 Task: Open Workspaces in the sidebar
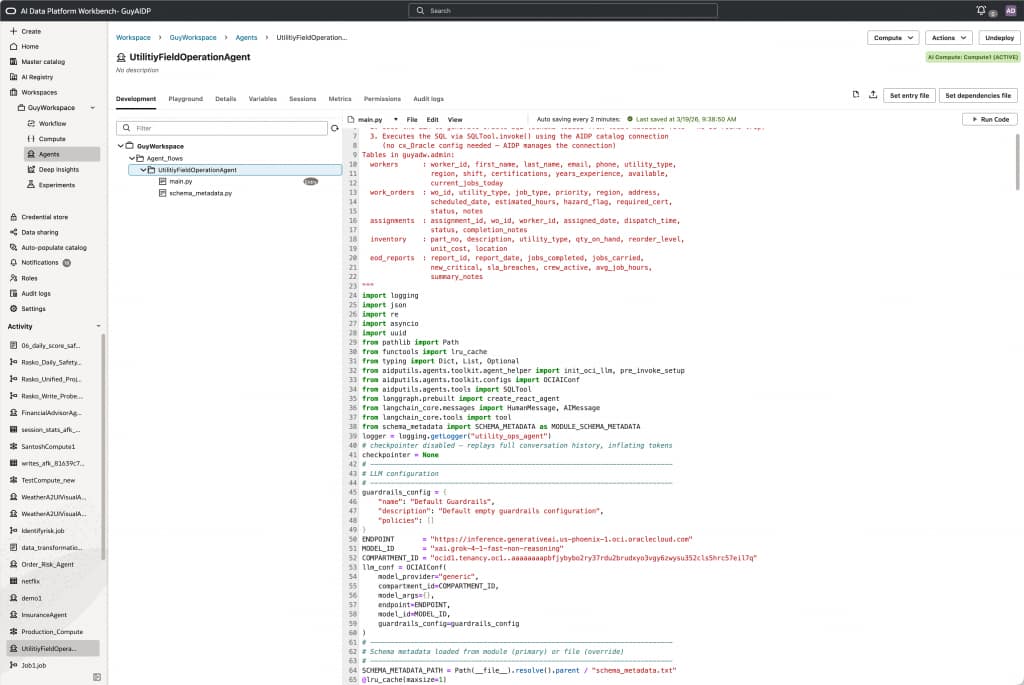[33, 92]
